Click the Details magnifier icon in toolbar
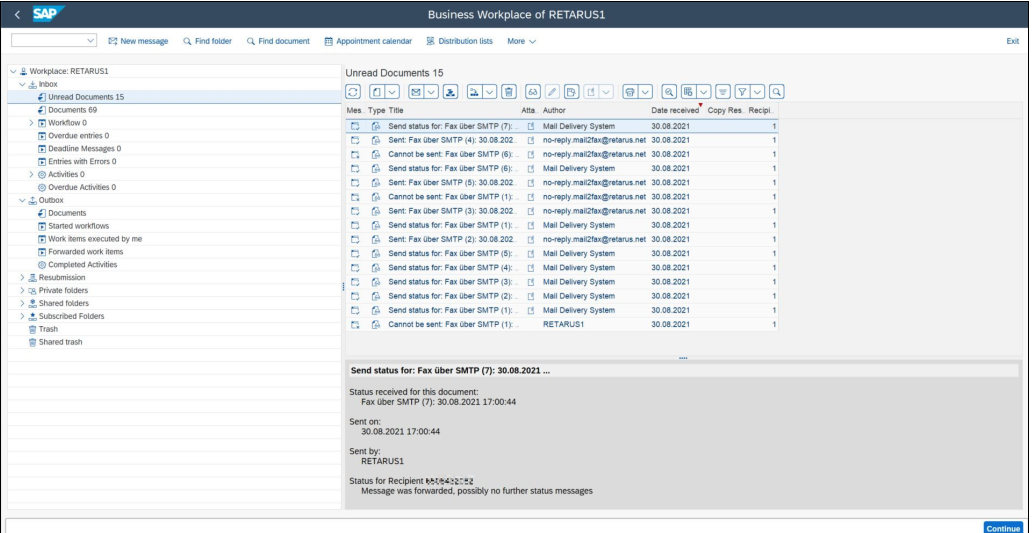 pyautogui.click(x=669, y=93)
